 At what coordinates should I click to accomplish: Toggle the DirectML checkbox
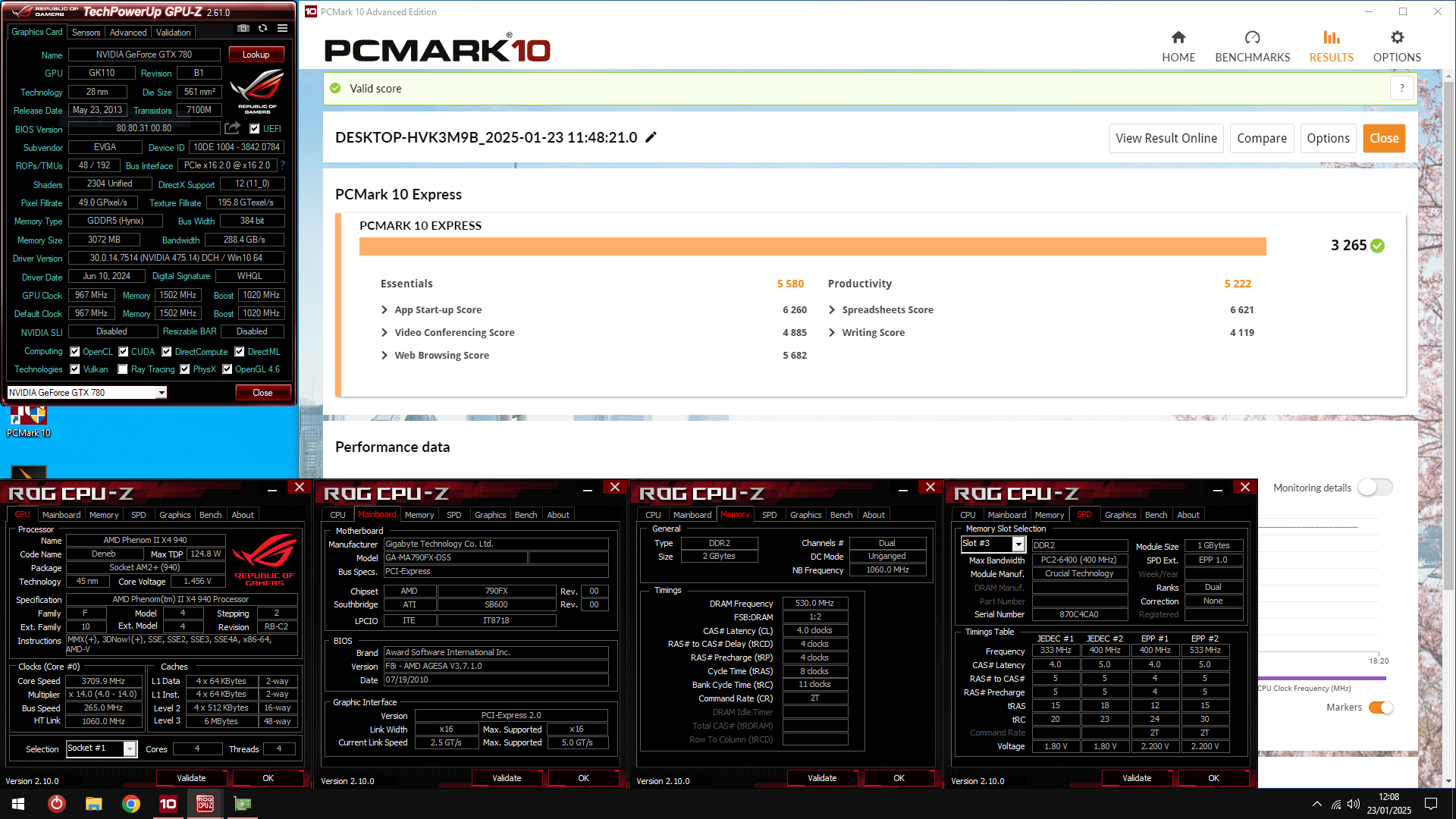tap(240, 352)
